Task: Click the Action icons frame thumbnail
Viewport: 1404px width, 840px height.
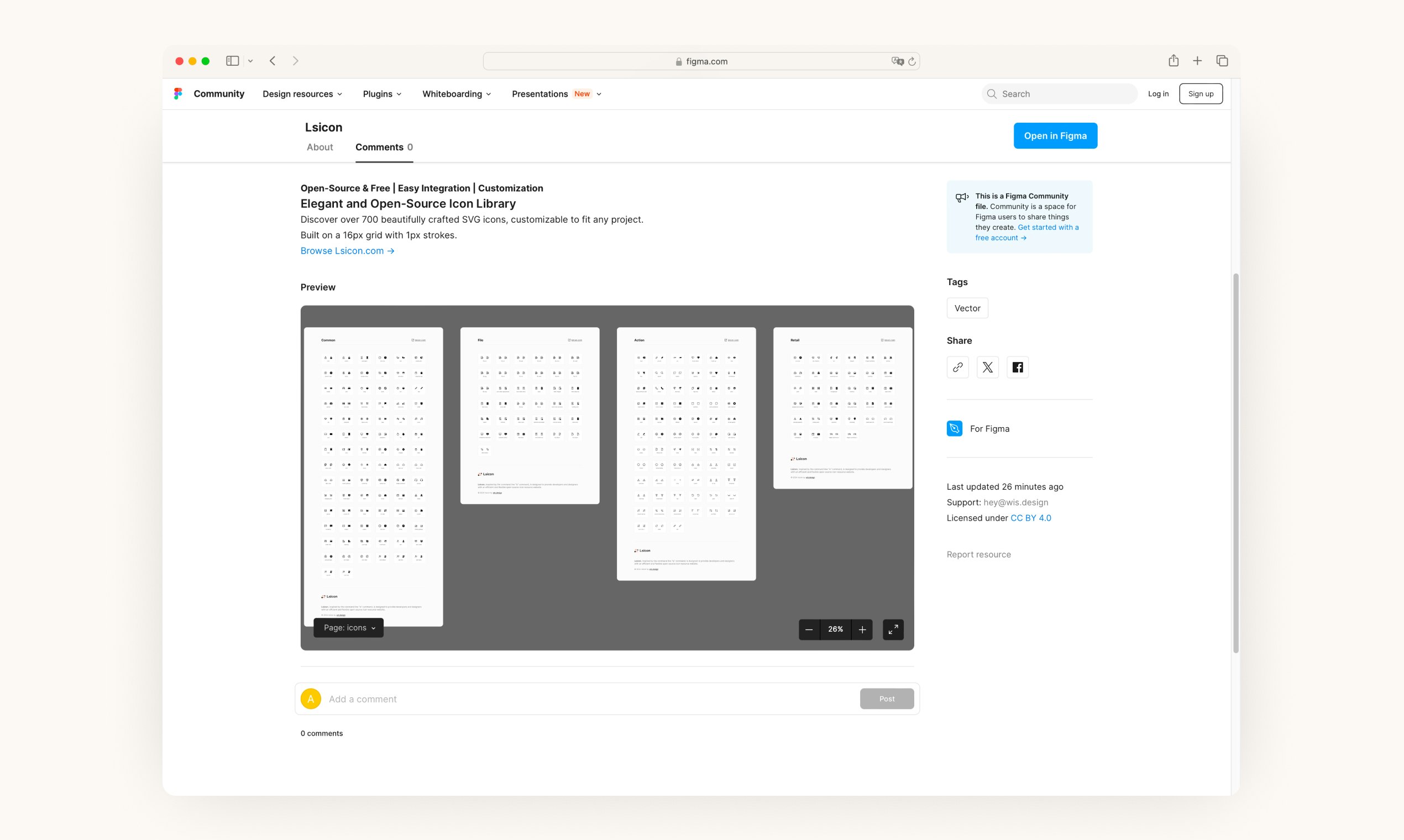Action: [x=686, y=454]
